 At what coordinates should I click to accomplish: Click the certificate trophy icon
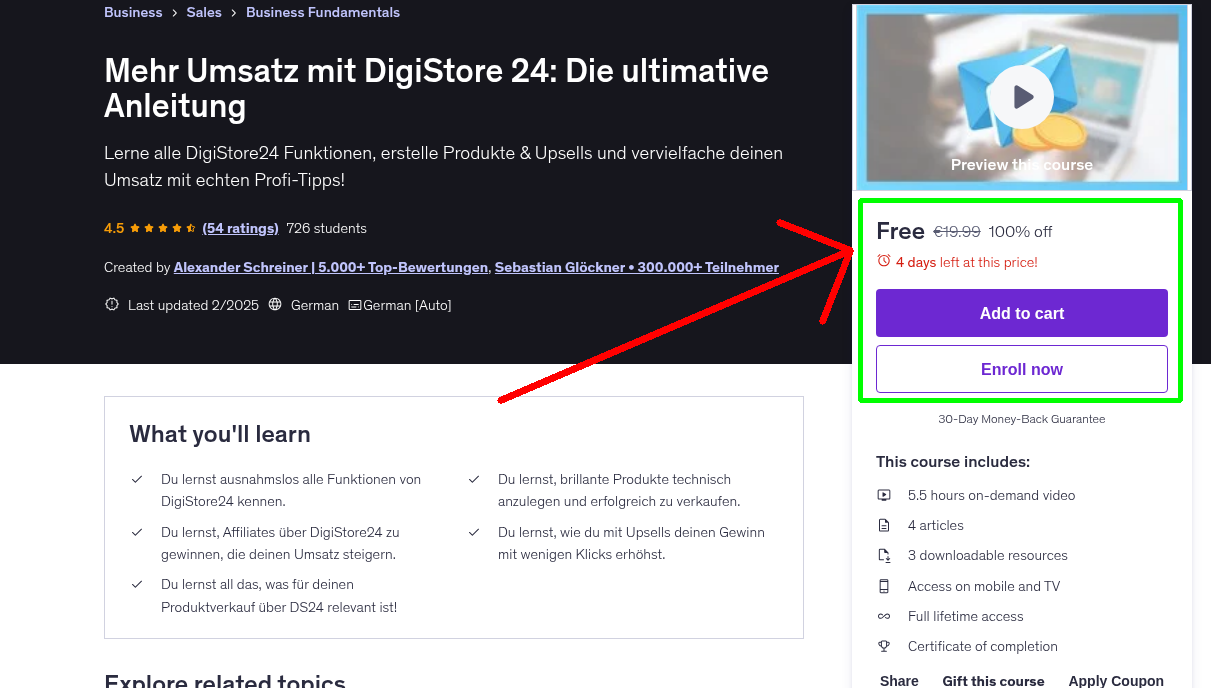pyautogui.click(x=884, y=646)
